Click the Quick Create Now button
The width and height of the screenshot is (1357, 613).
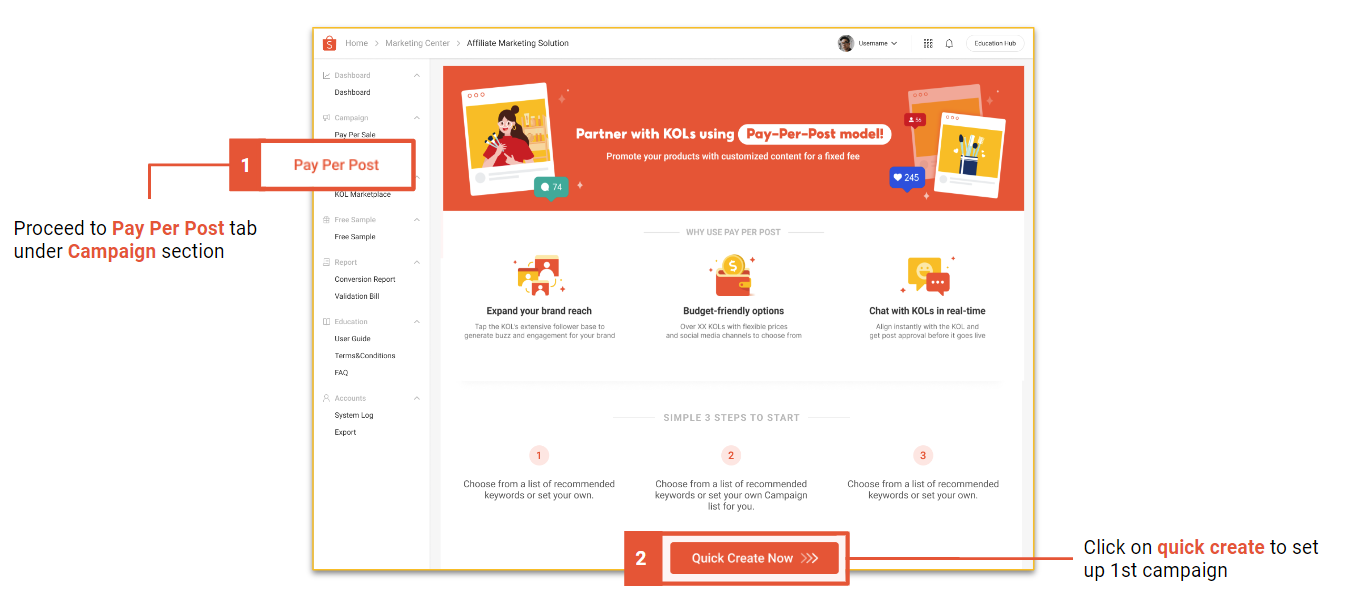tap(754, 558)
